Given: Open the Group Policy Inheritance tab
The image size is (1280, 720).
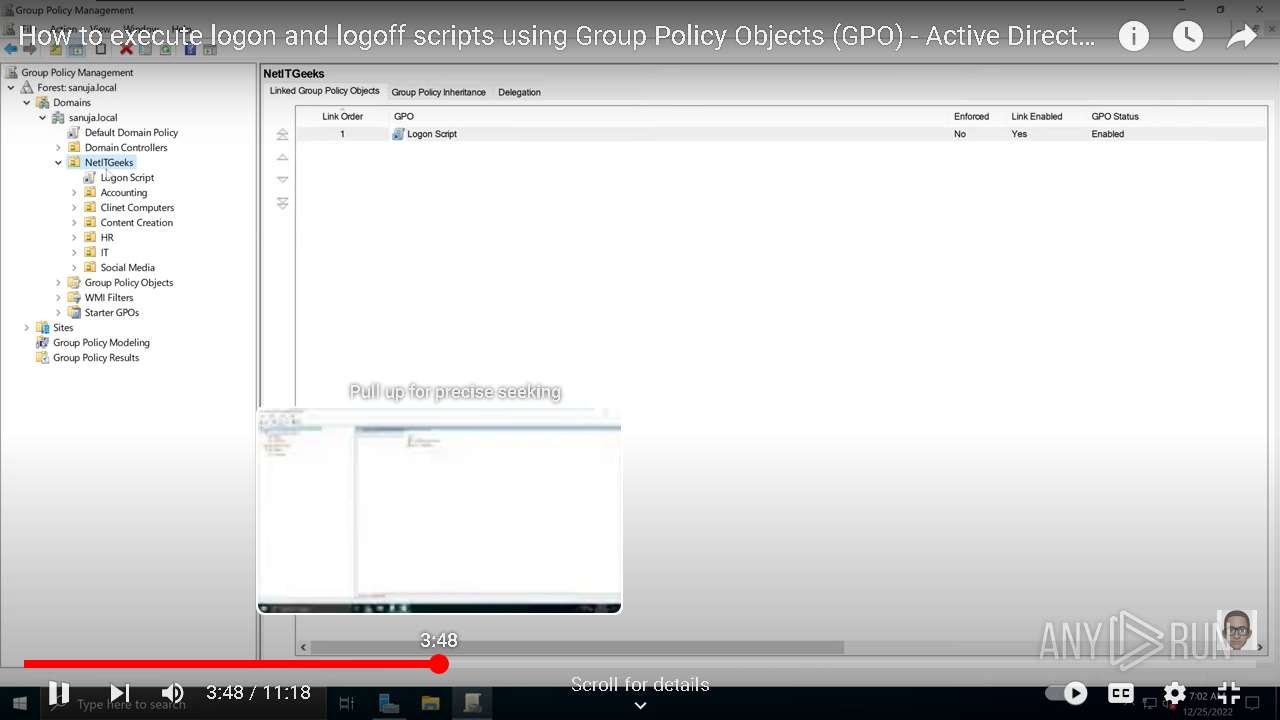Looking at the screenshot, I should pyautogui.click(x=438, y=92).
